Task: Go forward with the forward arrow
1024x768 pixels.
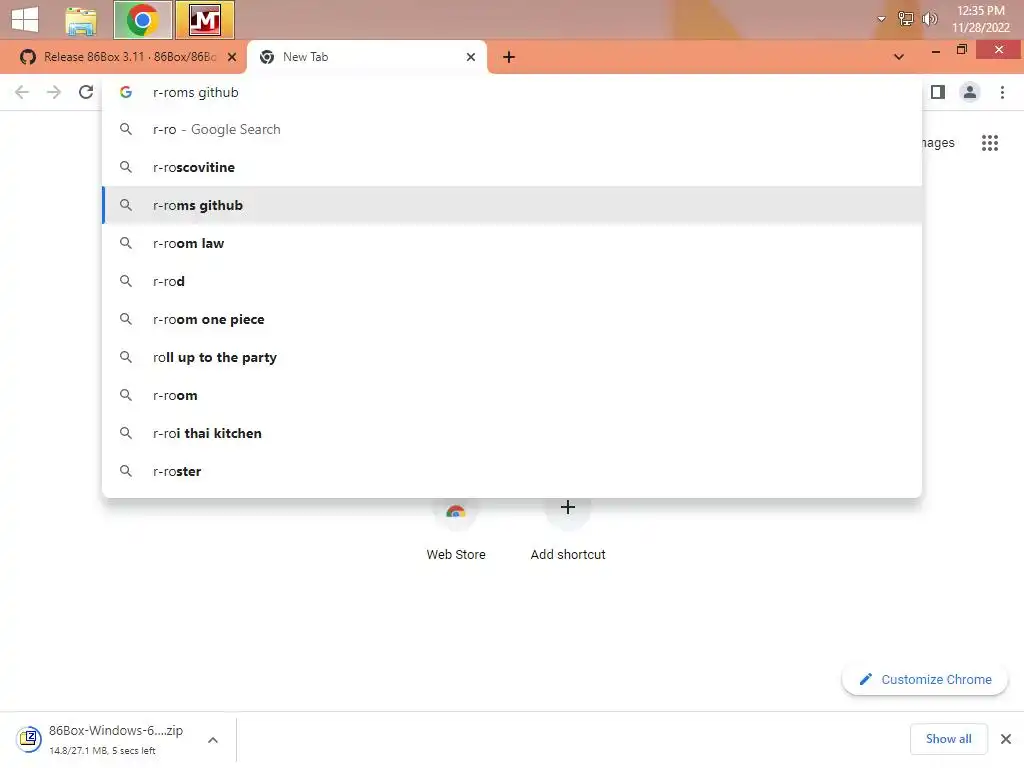Action: tap(54, 92)
